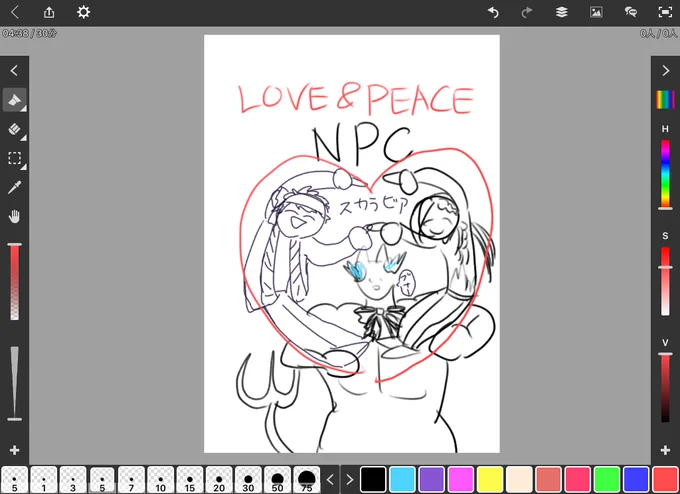
Task: Select the rectangular selection tool
Action: (x=15, y=158)
